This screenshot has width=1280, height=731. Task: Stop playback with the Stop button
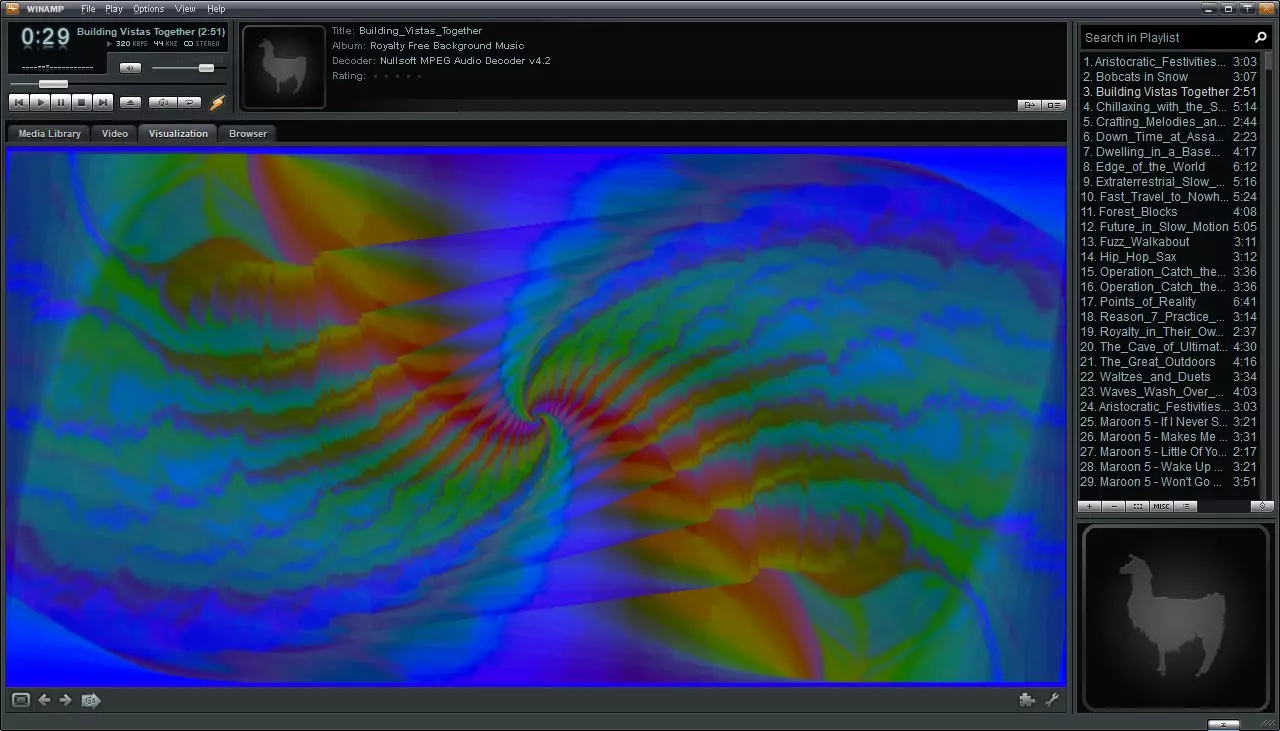click(82, 102)
